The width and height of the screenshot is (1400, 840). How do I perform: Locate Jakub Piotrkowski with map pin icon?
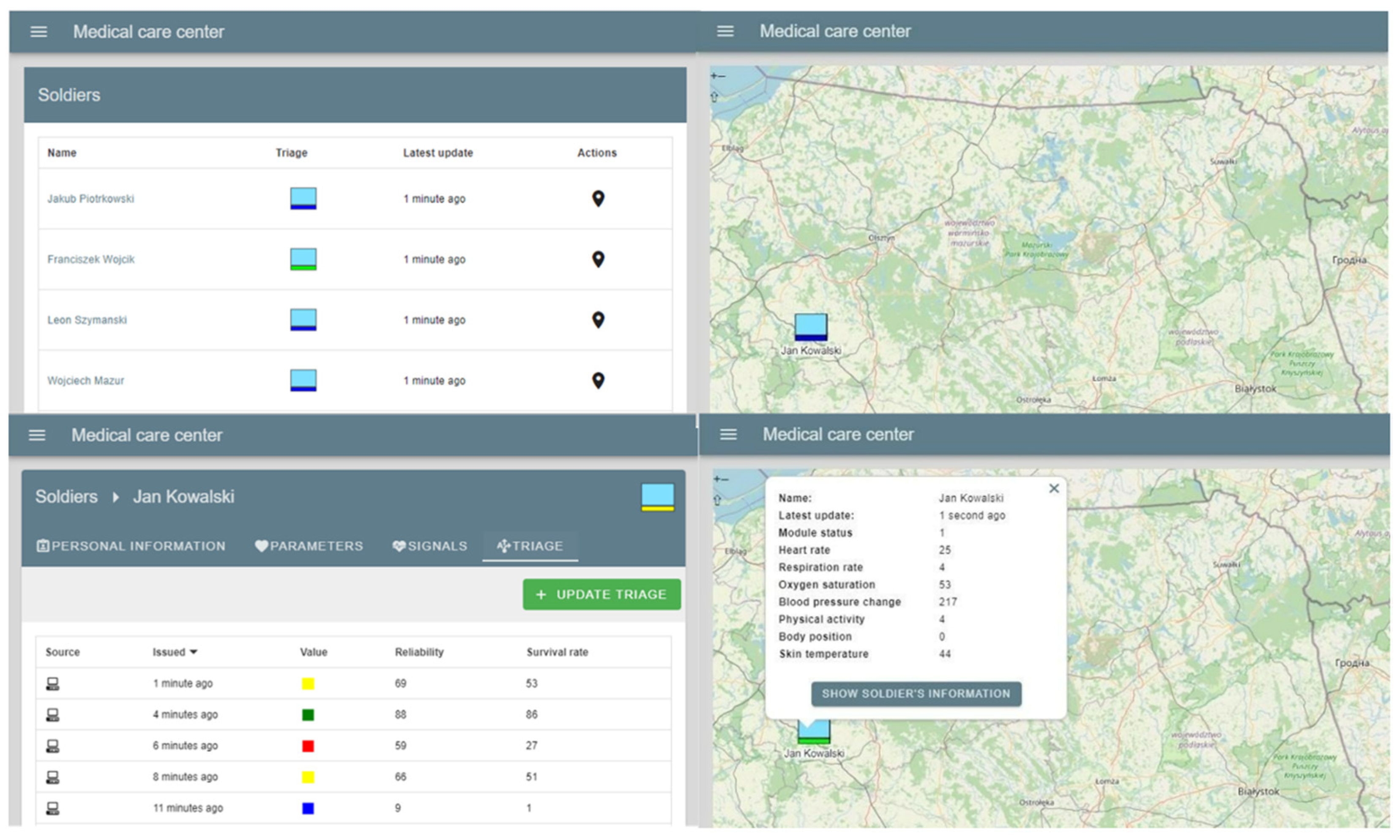(x=598, y=199)
